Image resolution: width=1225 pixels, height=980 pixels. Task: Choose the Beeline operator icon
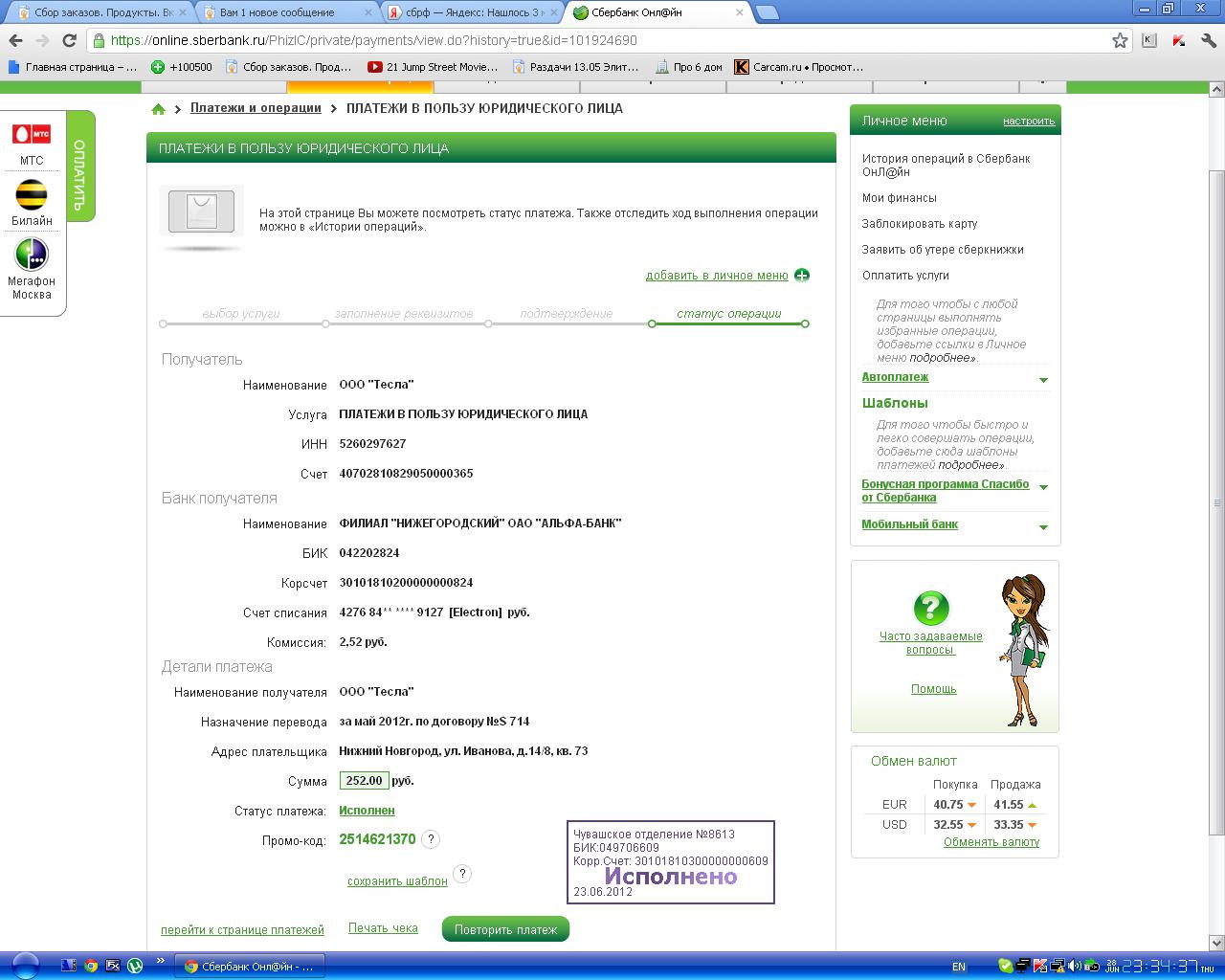(32, 195)
